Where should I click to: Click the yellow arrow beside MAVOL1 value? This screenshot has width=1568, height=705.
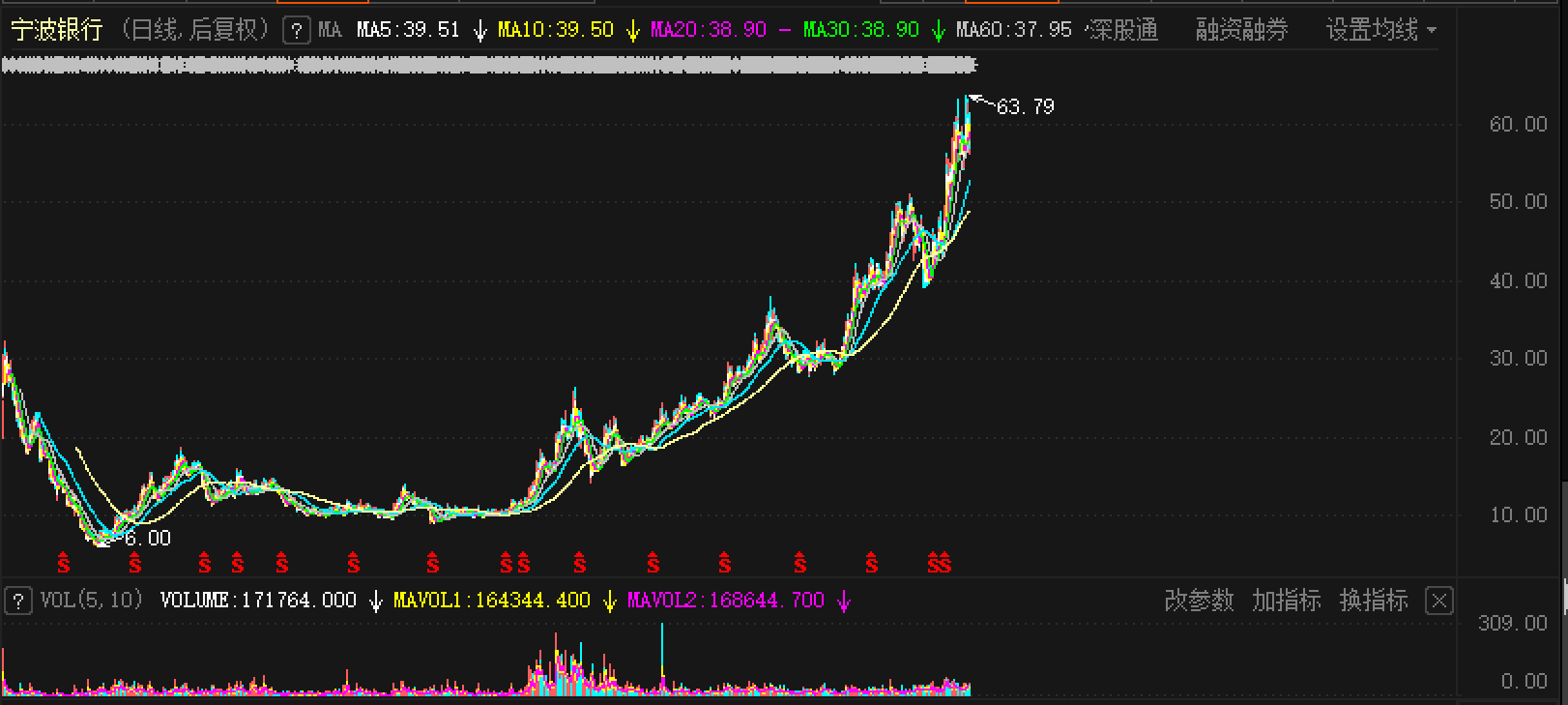tap(610, 602)
